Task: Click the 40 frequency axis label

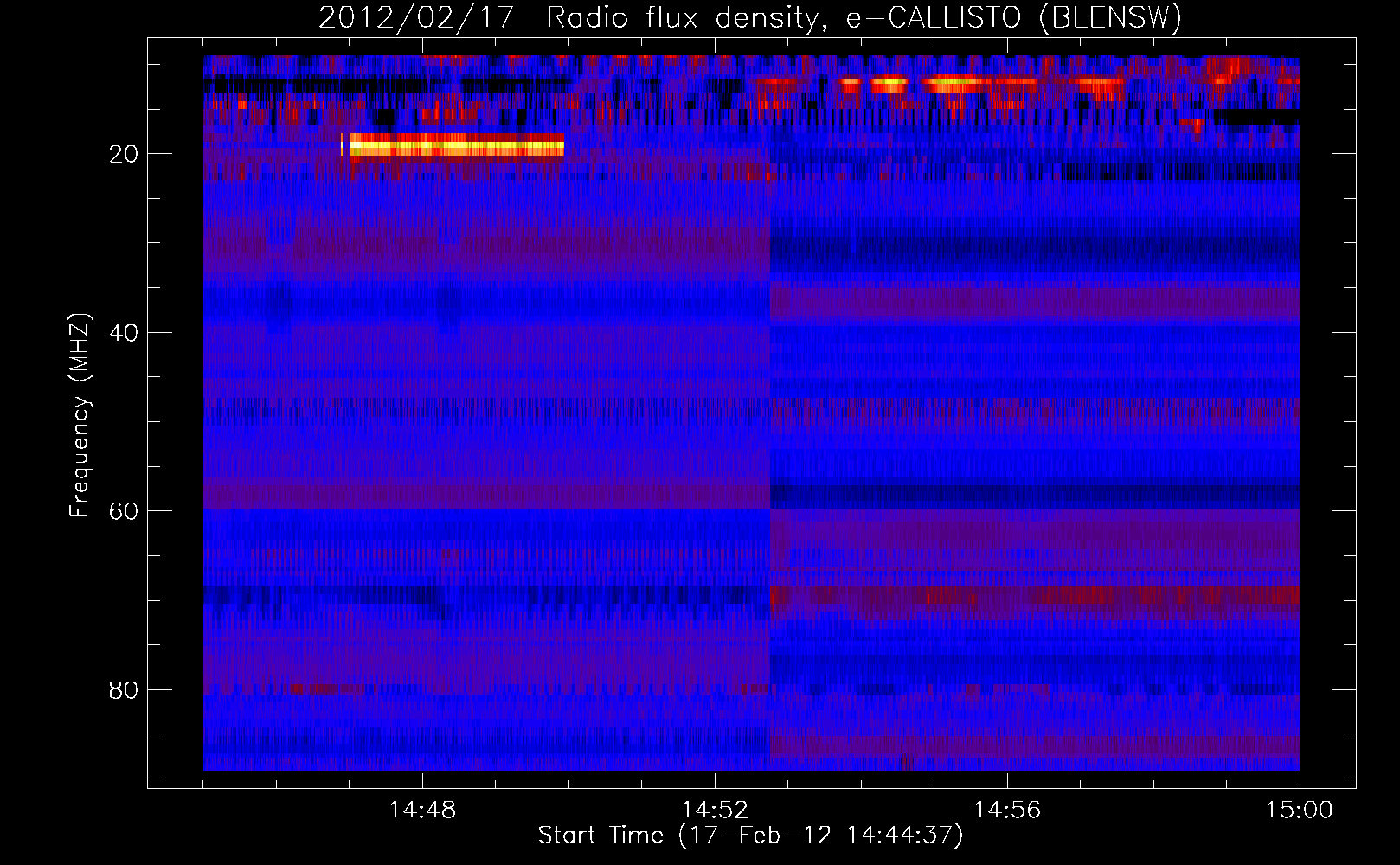Action: (x=124, y=333)
